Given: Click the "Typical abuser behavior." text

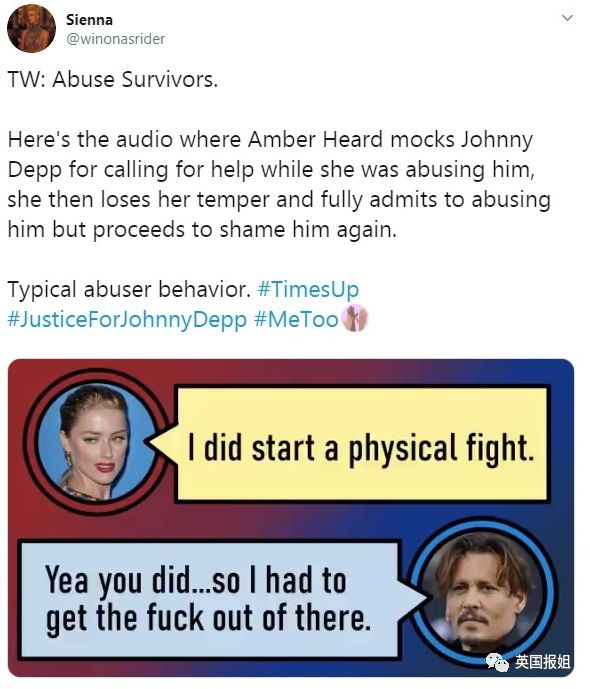Looking at the screenshot, I should [x=129, y=289].
